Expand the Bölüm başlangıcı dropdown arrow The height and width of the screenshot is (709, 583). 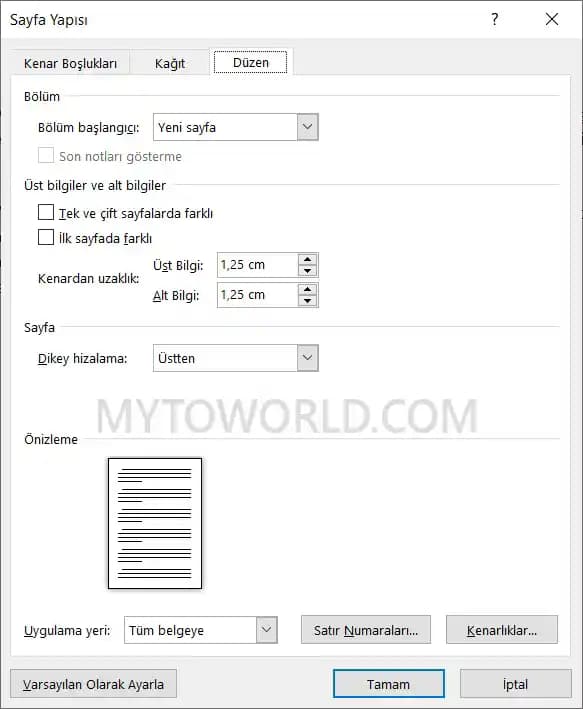click(x=308, y=127)
